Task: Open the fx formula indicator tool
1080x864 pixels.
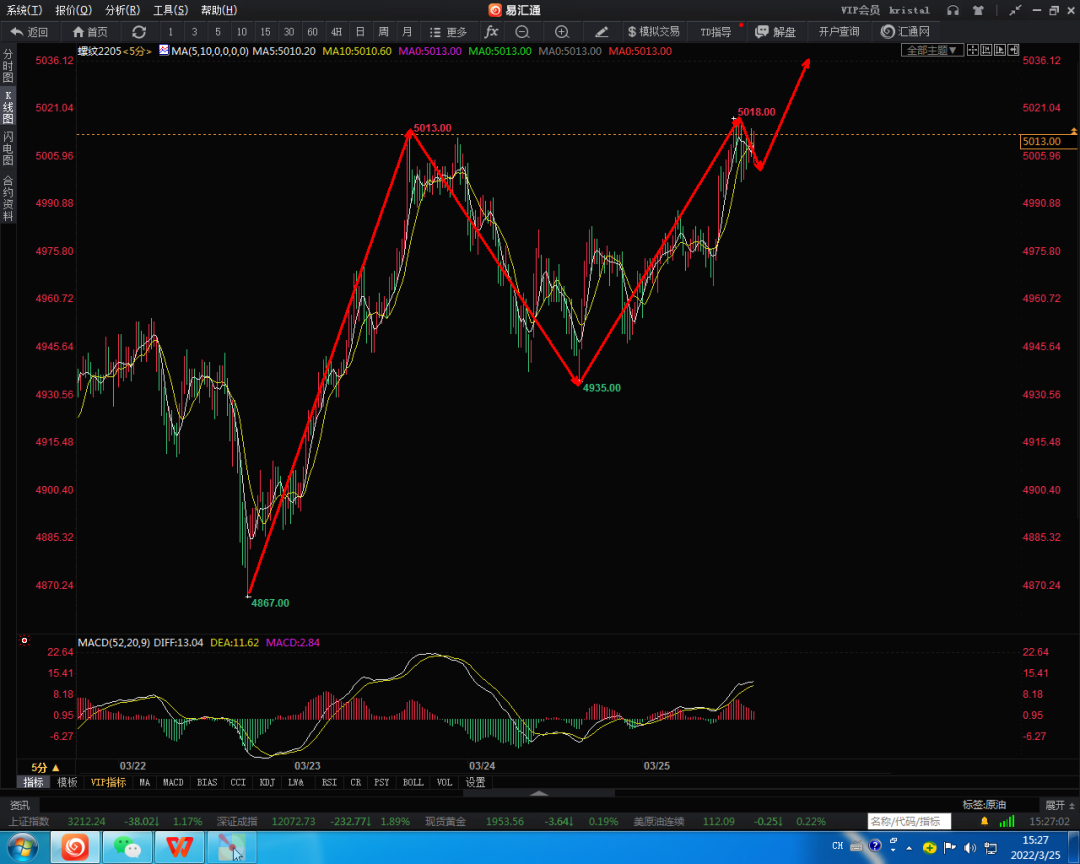Action: tap(491, 32)
